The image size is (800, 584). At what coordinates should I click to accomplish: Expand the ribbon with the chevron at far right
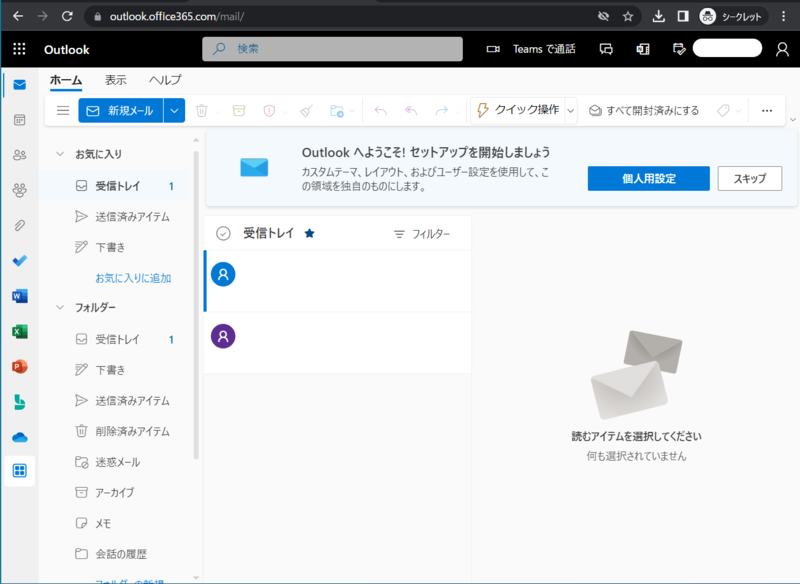pyautogui.click(x=792, y=119)
